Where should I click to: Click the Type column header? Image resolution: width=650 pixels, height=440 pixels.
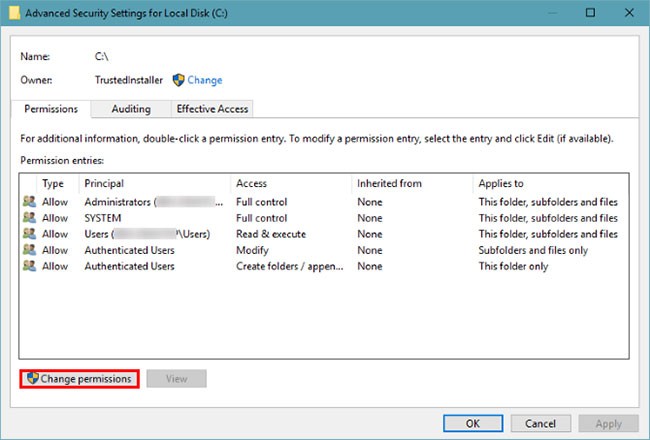pos(53,184)
